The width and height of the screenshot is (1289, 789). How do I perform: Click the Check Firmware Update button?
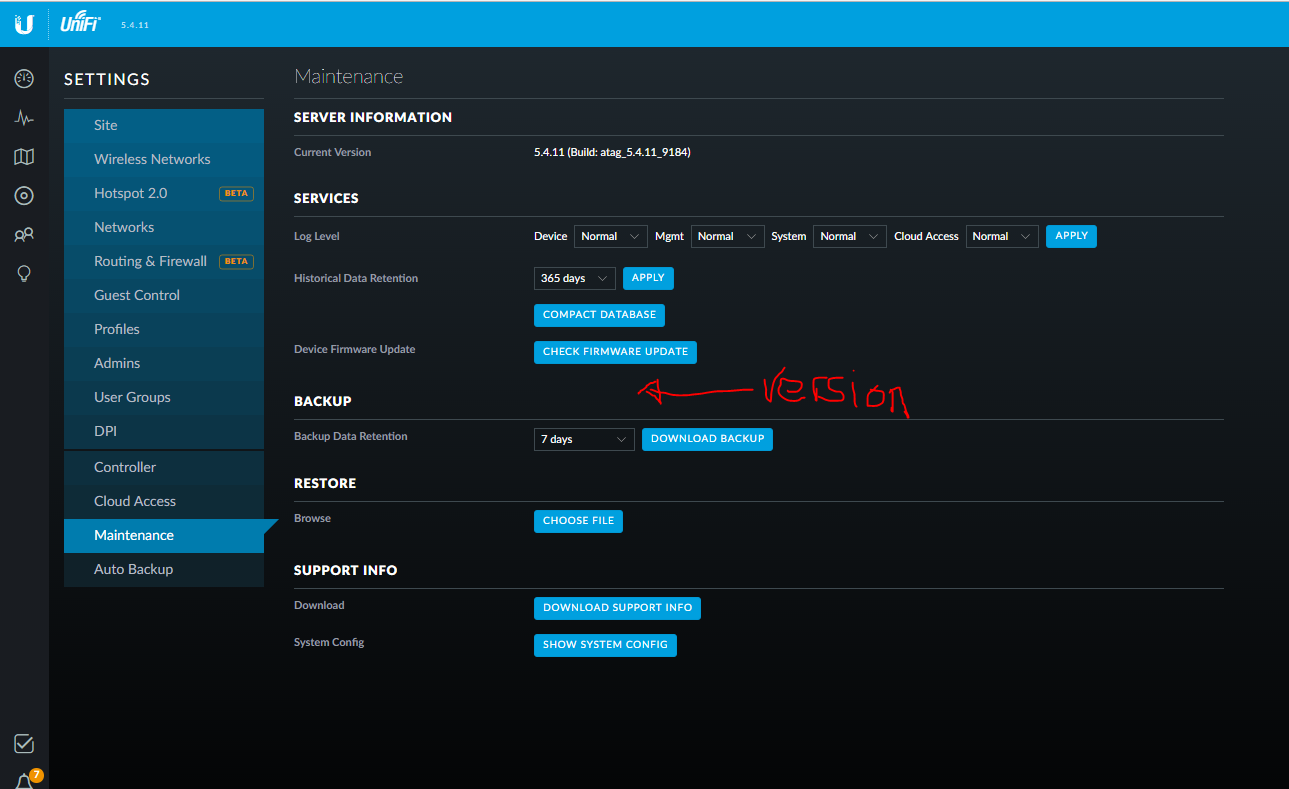(x=615, y=352)
